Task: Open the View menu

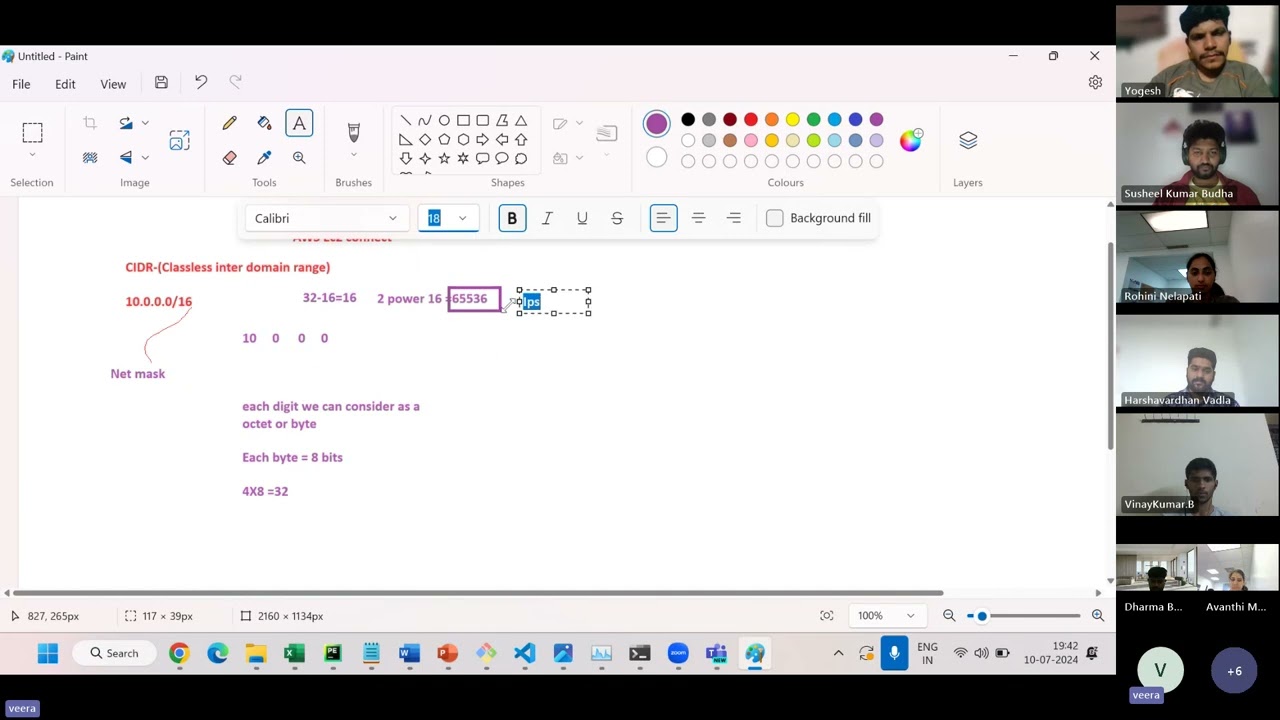Action: (113, 84)
